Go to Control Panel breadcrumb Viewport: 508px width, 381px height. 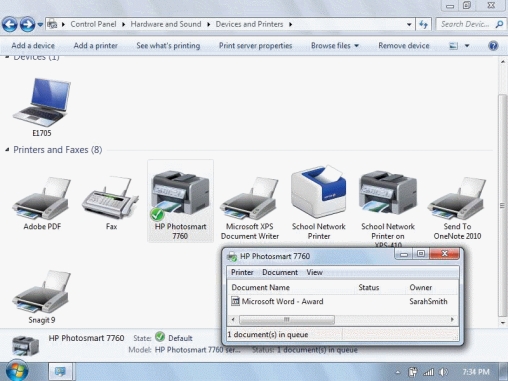[x=93, y=24]
